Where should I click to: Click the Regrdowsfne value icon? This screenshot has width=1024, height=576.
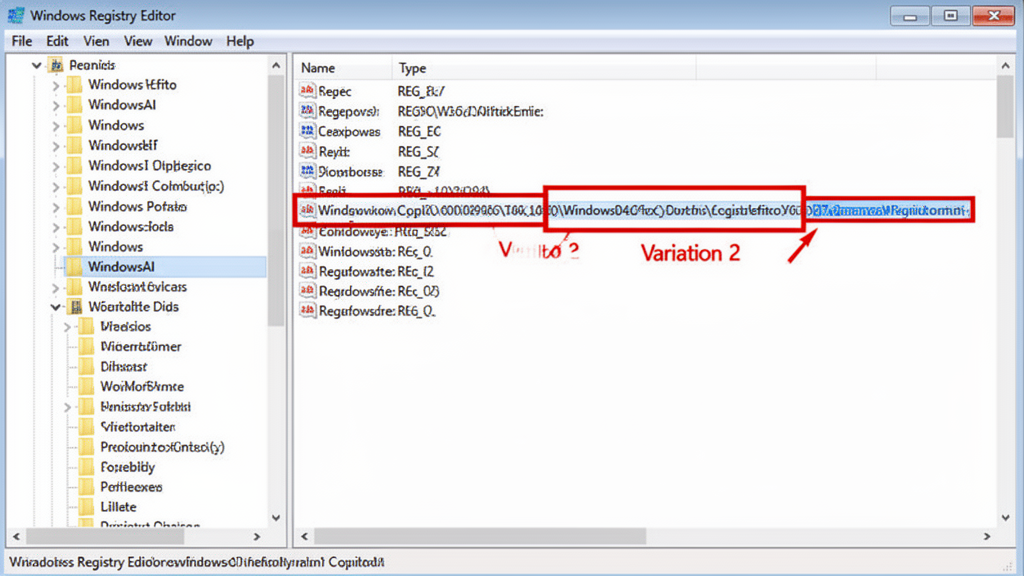[307, 291]
